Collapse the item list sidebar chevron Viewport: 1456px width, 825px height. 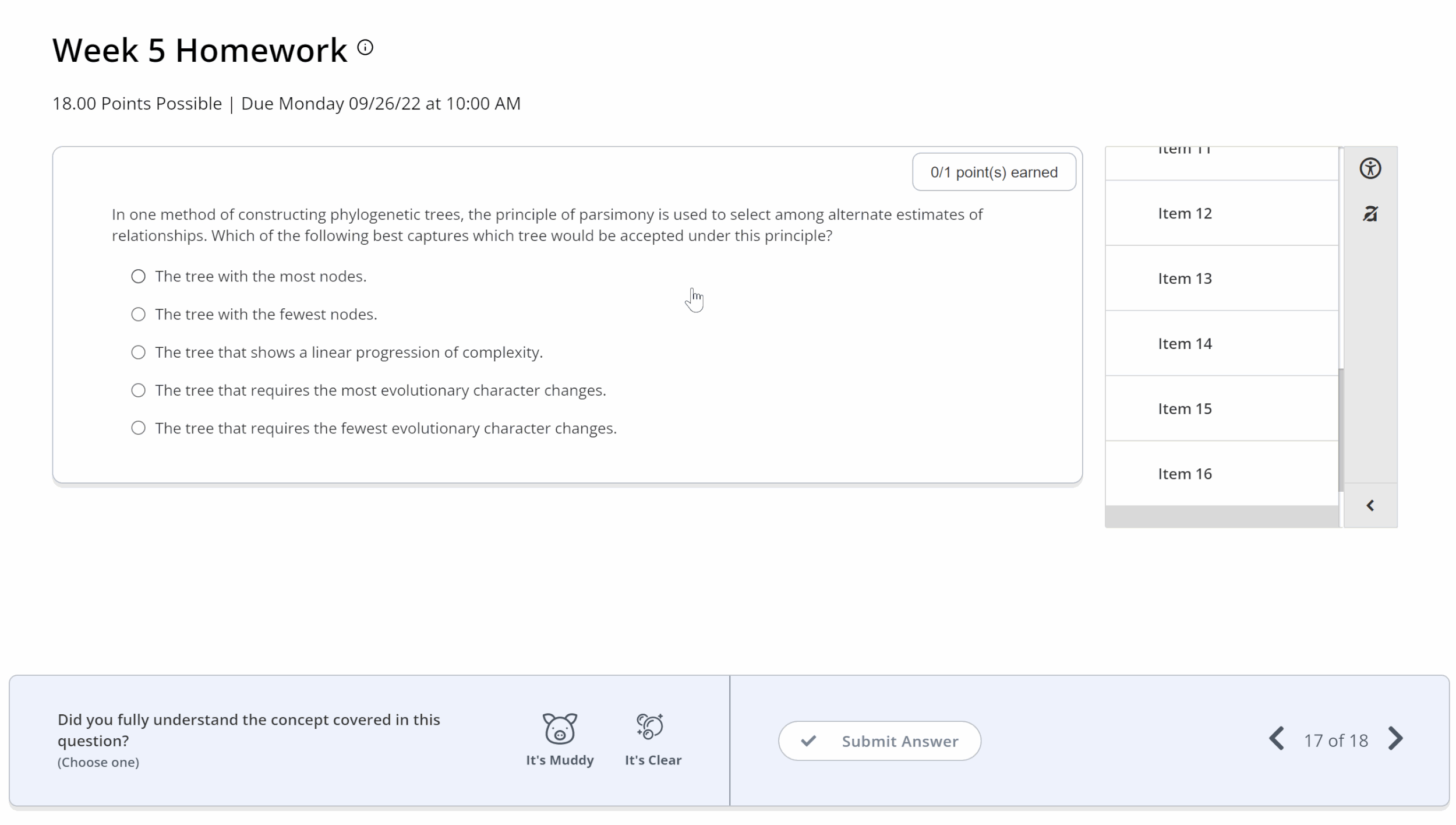point(1370,506)
